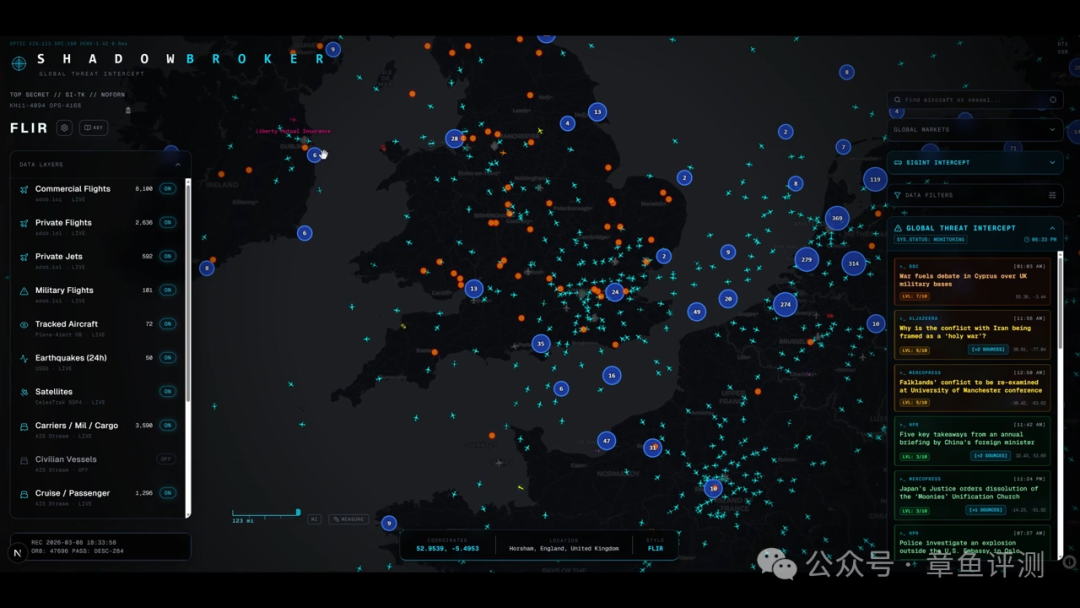The width and height of the screenshot is (1080, 608).
Task: Turn off the Private Flights layer
Action: (x=167, y=222)
